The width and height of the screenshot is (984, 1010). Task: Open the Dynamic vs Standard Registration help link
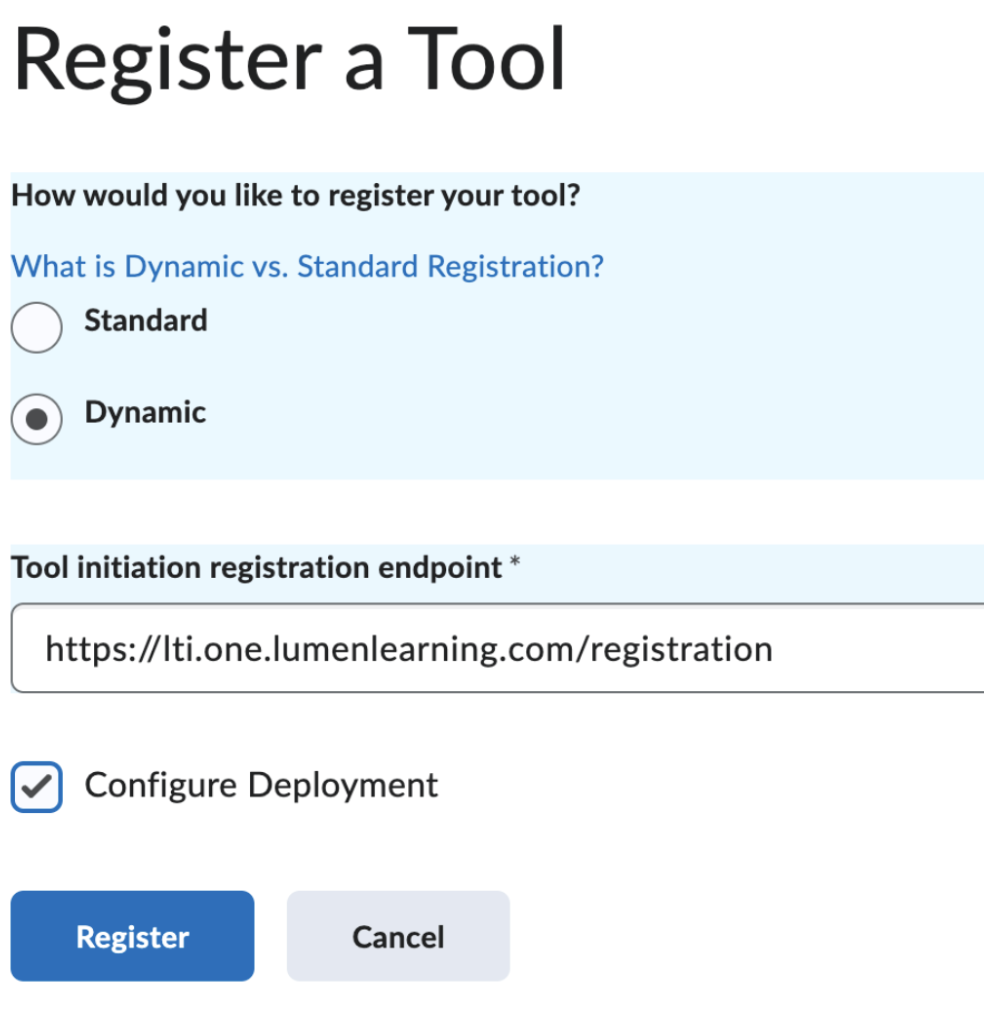tap(306, 266)
